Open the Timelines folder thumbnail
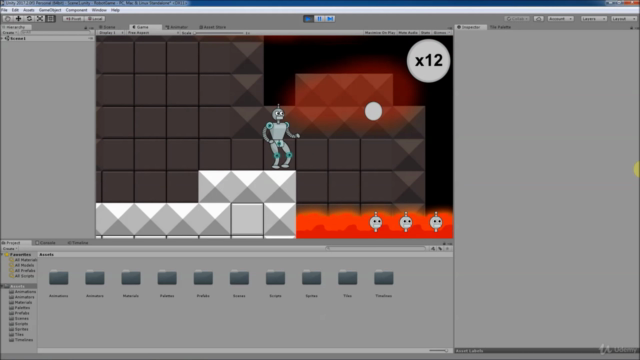The height and width of the screenshot is (360, 640). [384, 278]
